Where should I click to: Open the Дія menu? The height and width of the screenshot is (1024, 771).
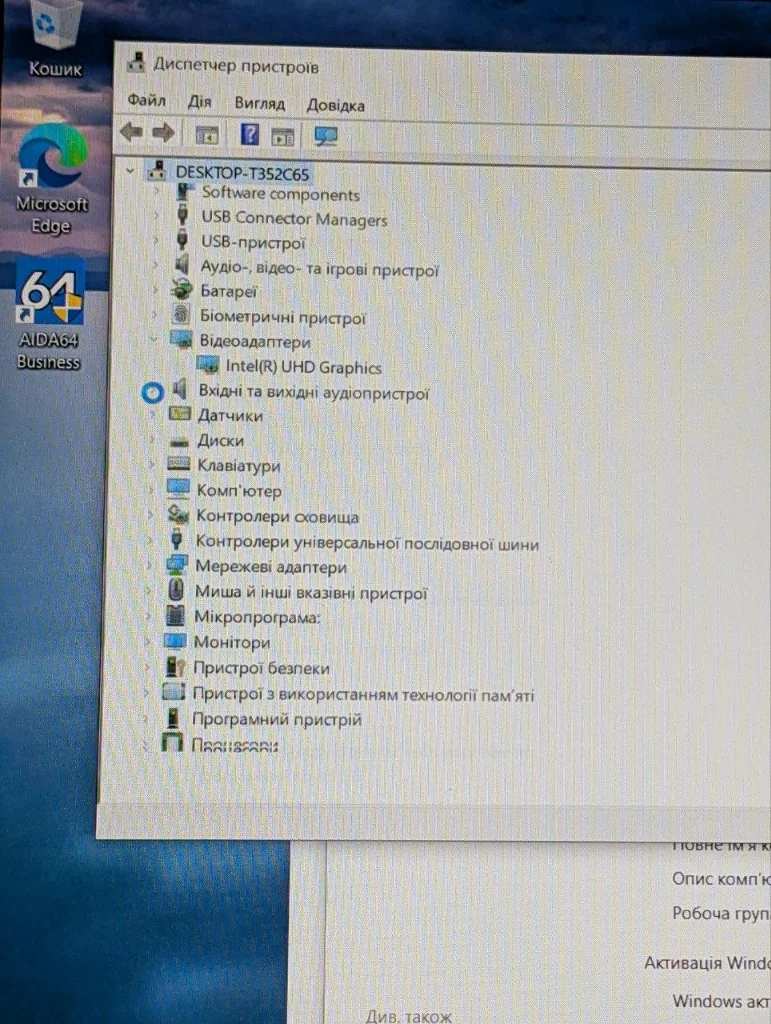click(199, 102)
